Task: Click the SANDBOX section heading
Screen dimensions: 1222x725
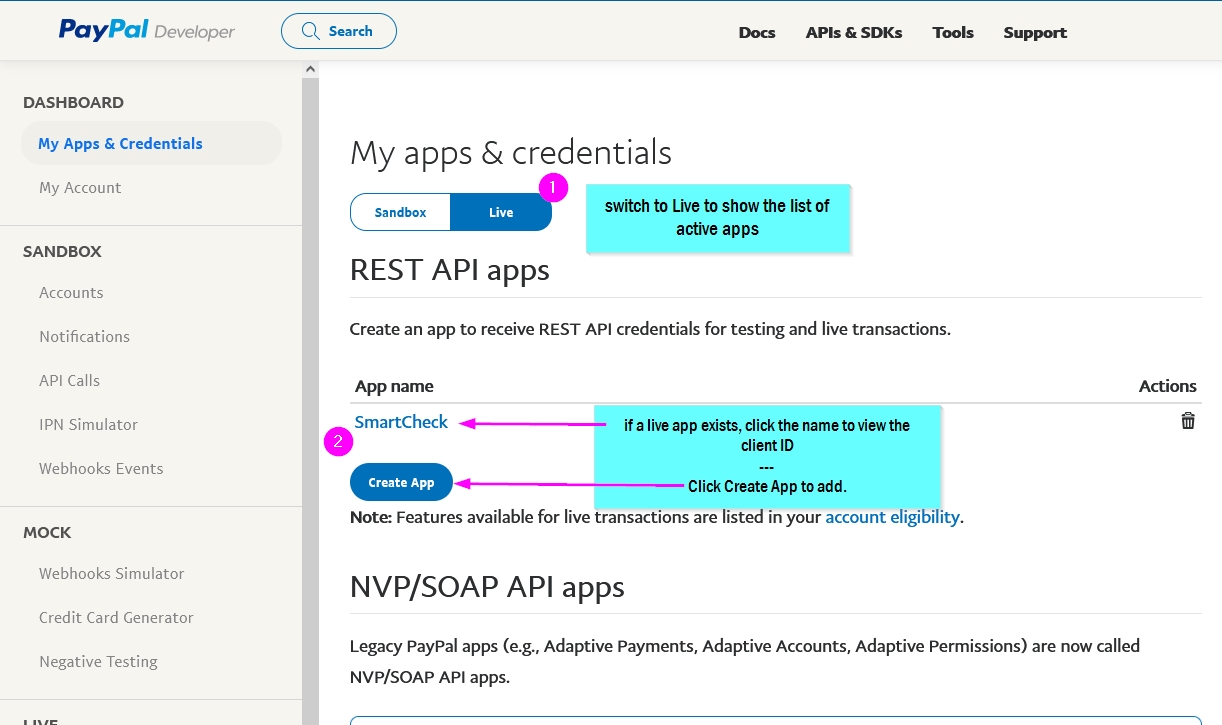Action: [62, 251]
